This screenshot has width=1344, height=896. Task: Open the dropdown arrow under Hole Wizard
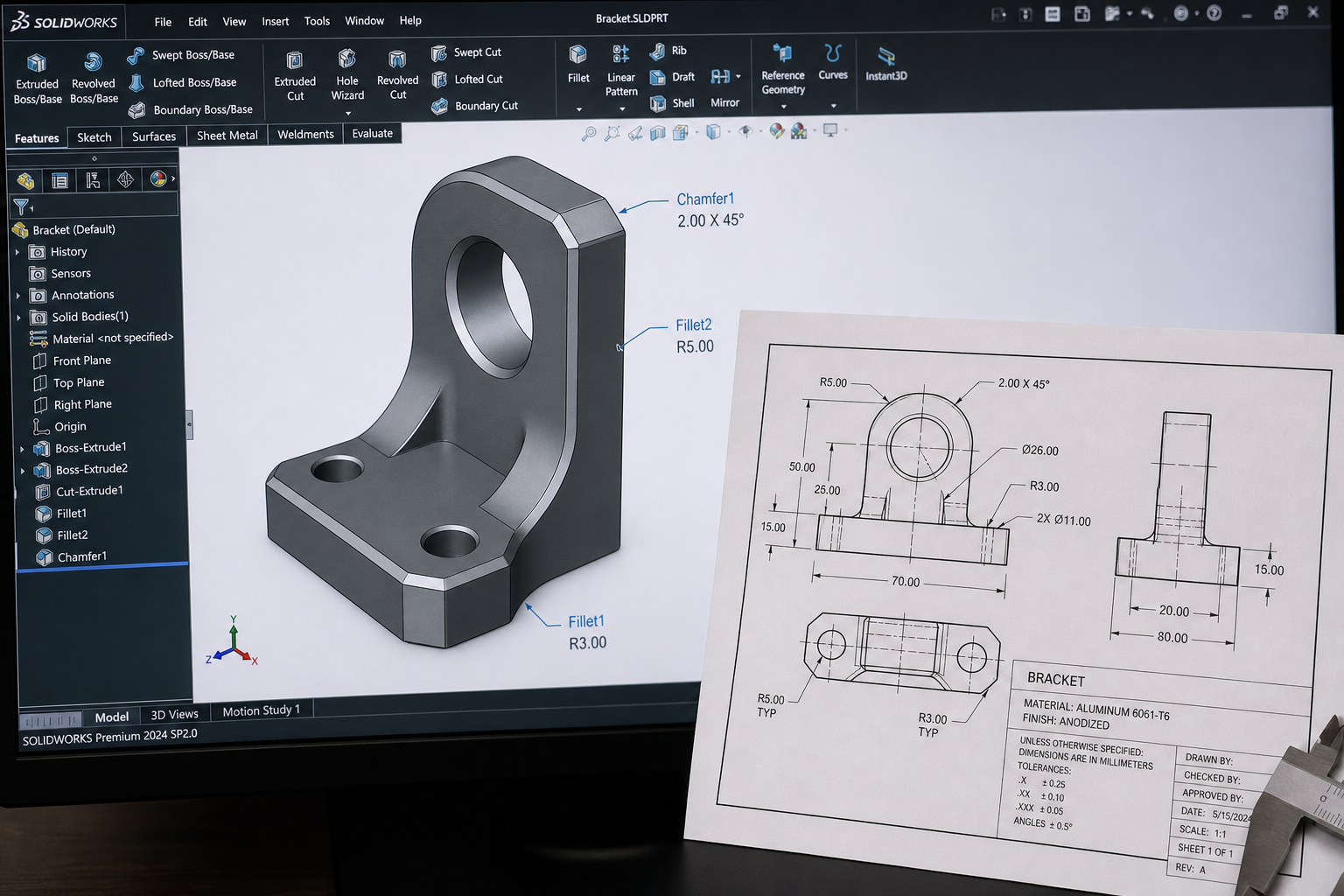(x=347, y=113)
